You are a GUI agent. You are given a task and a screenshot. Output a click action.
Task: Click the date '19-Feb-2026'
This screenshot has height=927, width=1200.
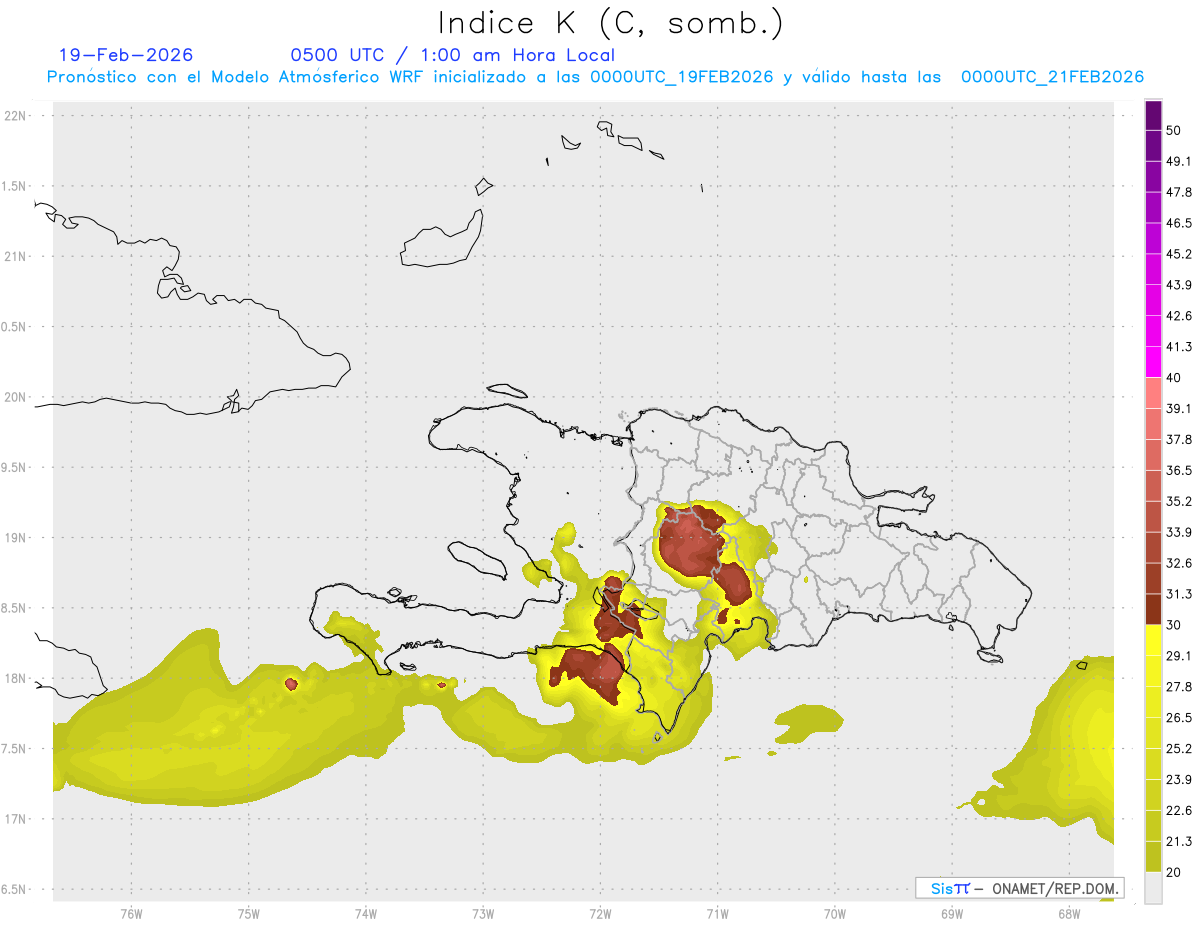[126, 56]
